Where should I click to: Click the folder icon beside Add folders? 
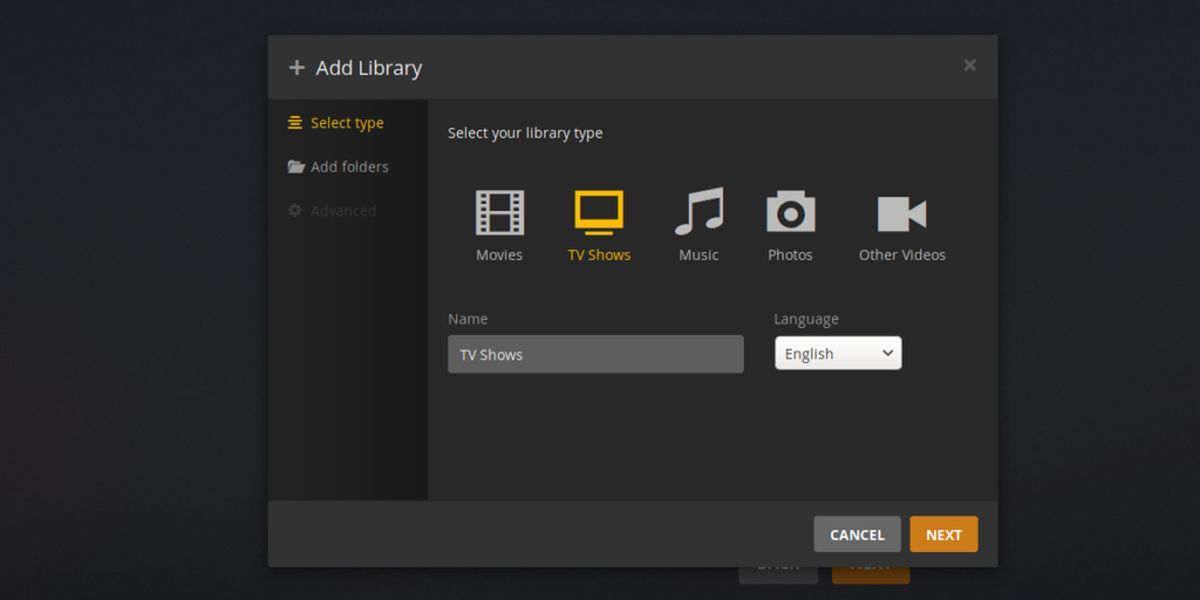(296, 167)
